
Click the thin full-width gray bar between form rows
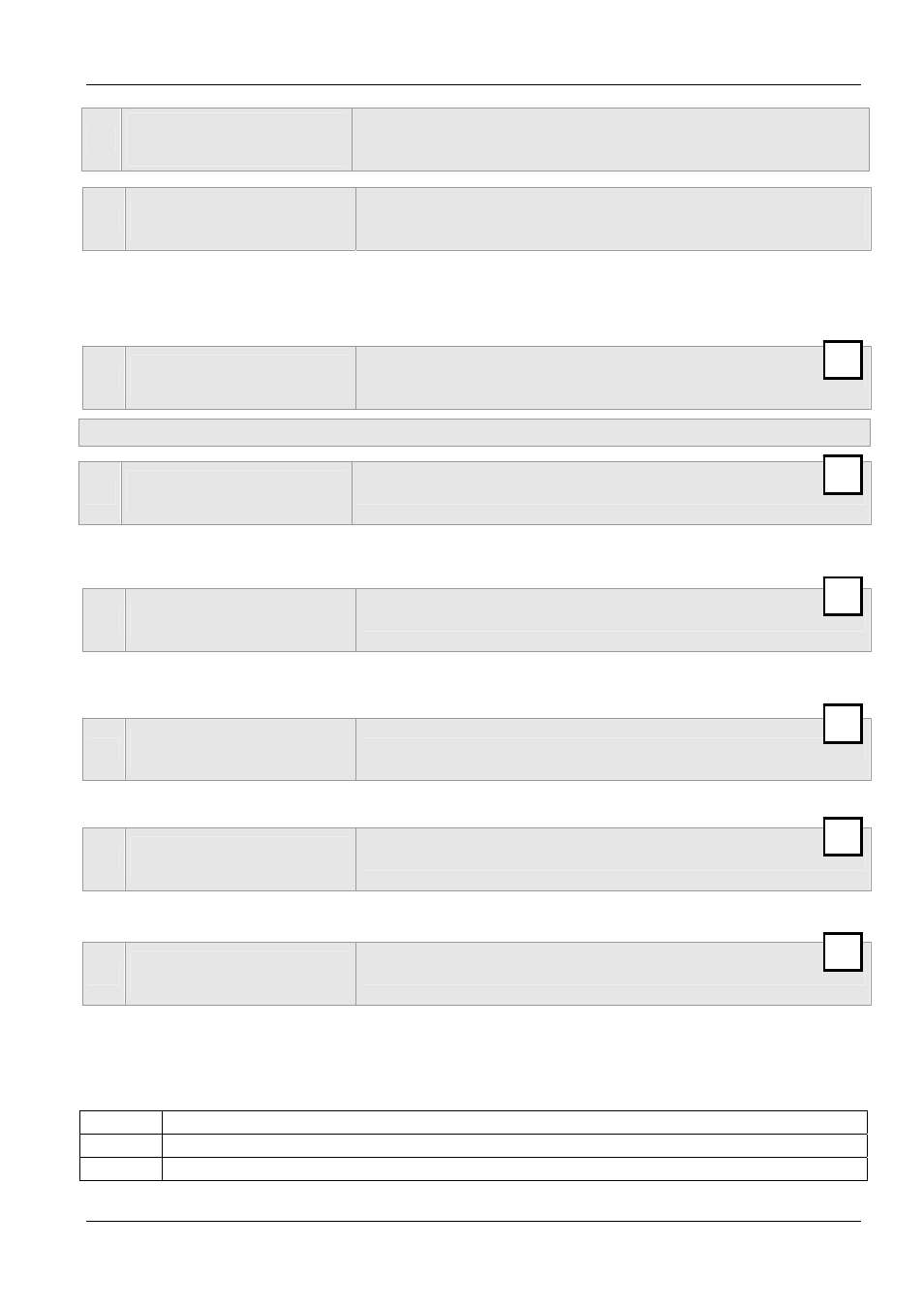click(475, 432)
